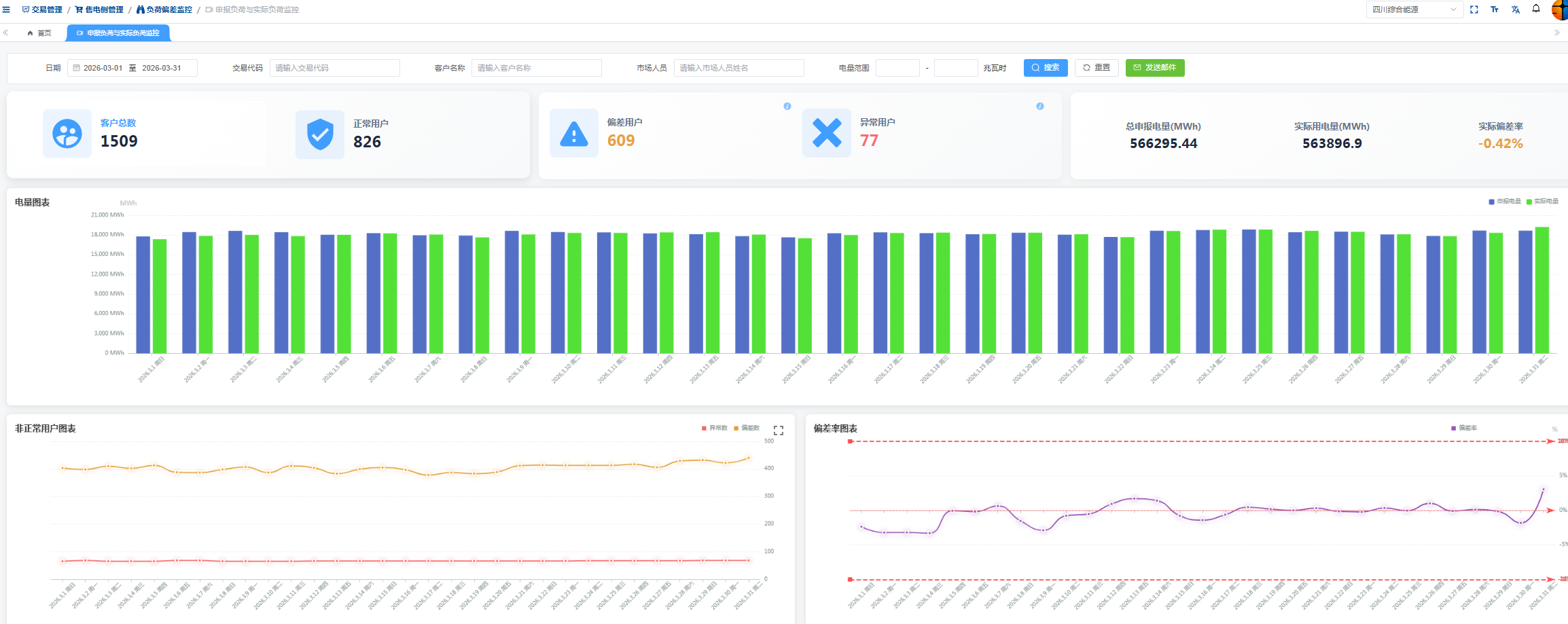This screenshot has width=1568, height=624.
Task: Click info icon on 偏差用户 card
Action: point(787,106)
